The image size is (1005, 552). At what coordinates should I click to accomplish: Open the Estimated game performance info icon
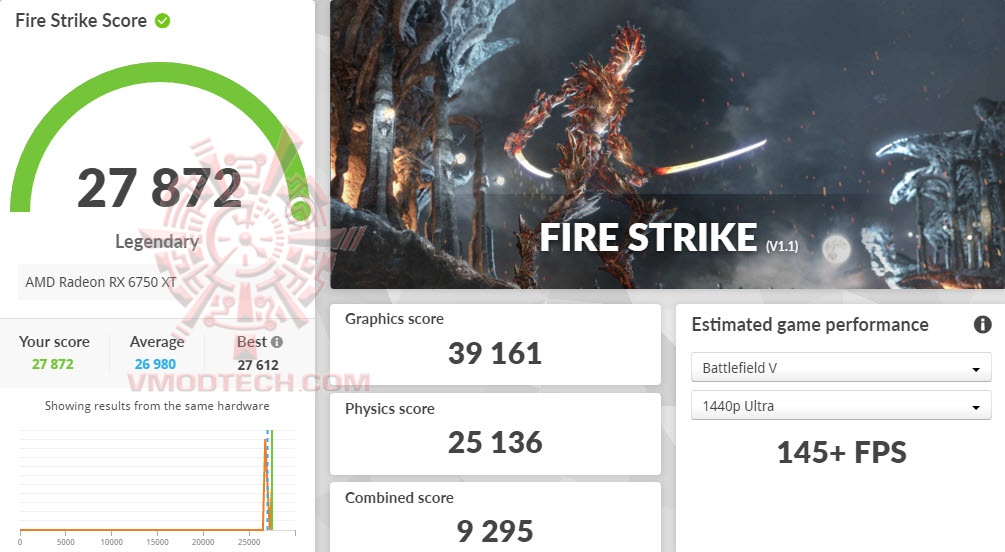(982, 325)
